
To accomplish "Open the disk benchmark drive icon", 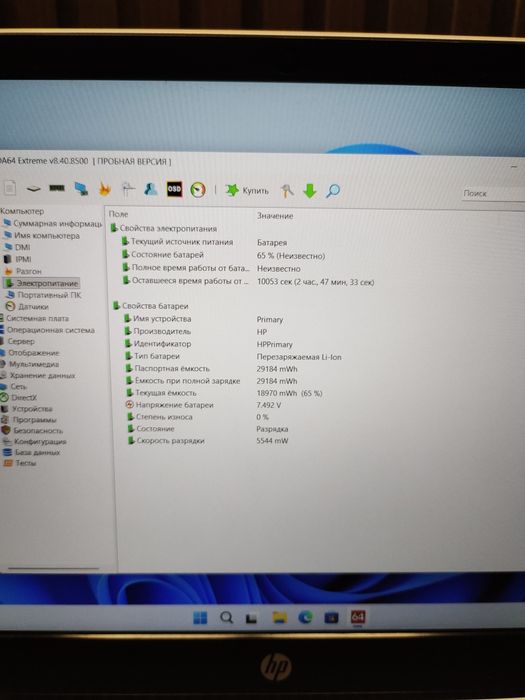I will 33,188.
